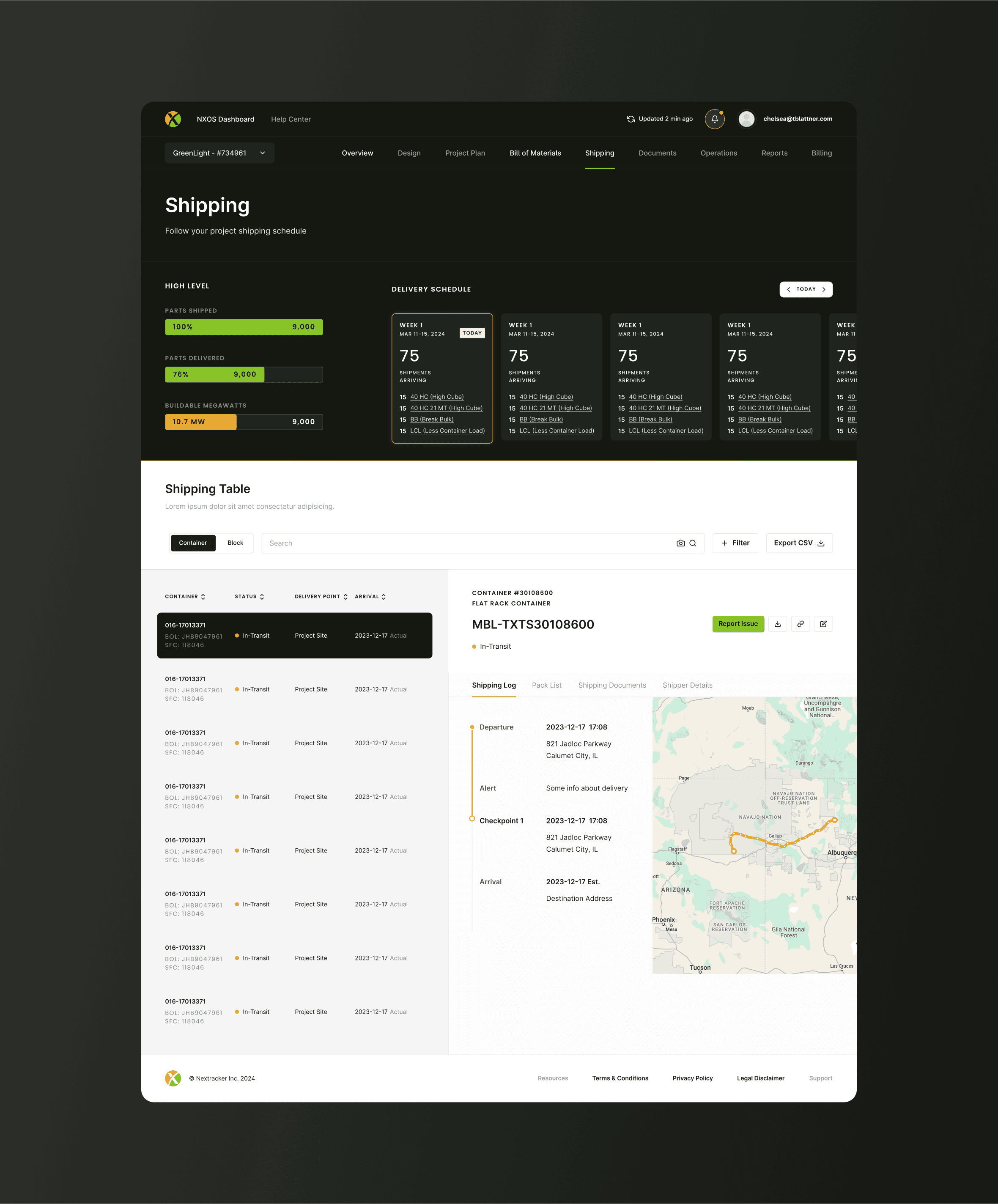Click the notification bell icon
This screenshot has height=1204, width=998.
(714, 119)
